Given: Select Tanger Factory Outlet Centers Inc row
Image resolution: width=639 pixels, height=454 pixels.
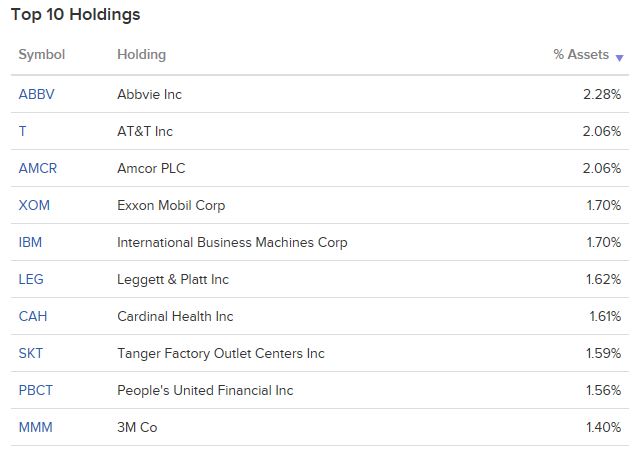Looking at the screenshot, I should [x=320, y=353].
